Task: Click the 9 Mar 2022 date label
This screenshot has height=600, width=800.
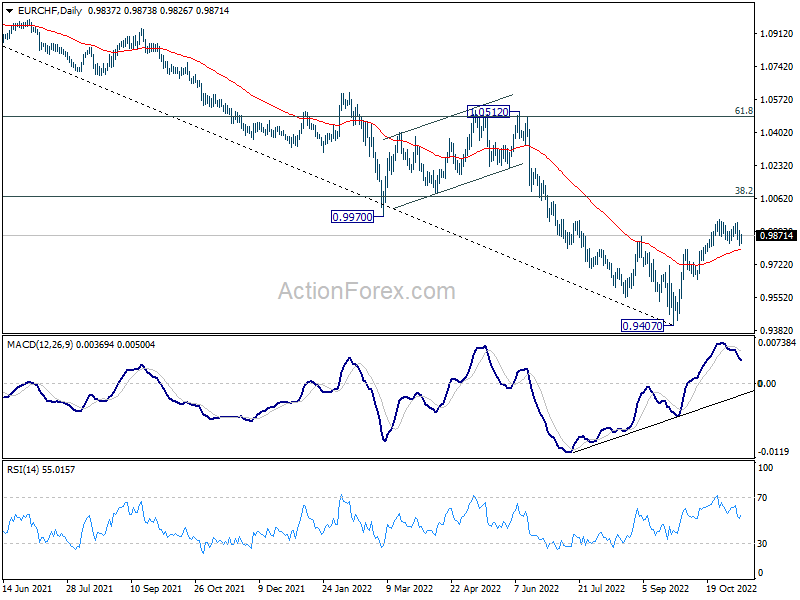Action: [x=410, y=589]
